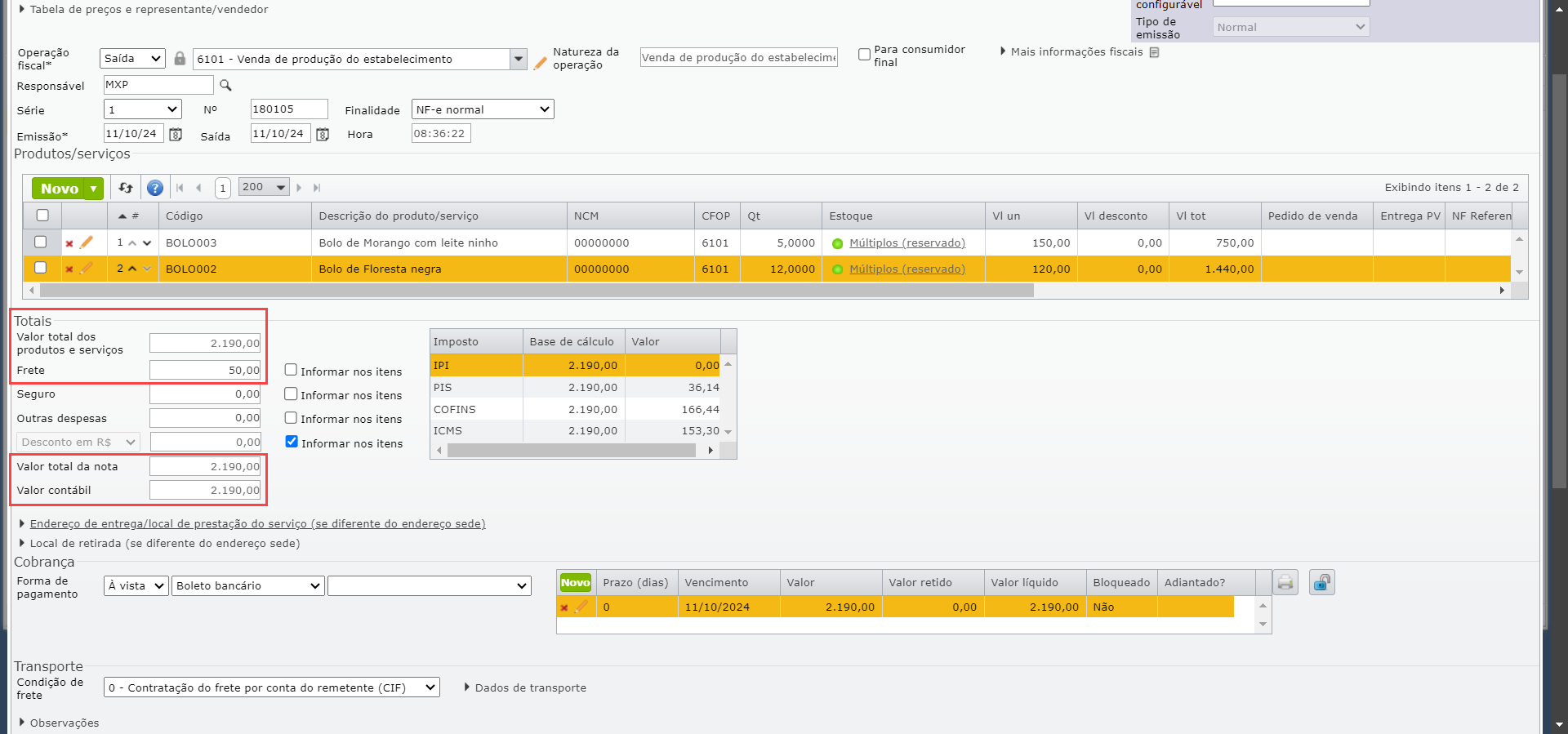Open the Emissão date calendar icon

pos(176,135)
